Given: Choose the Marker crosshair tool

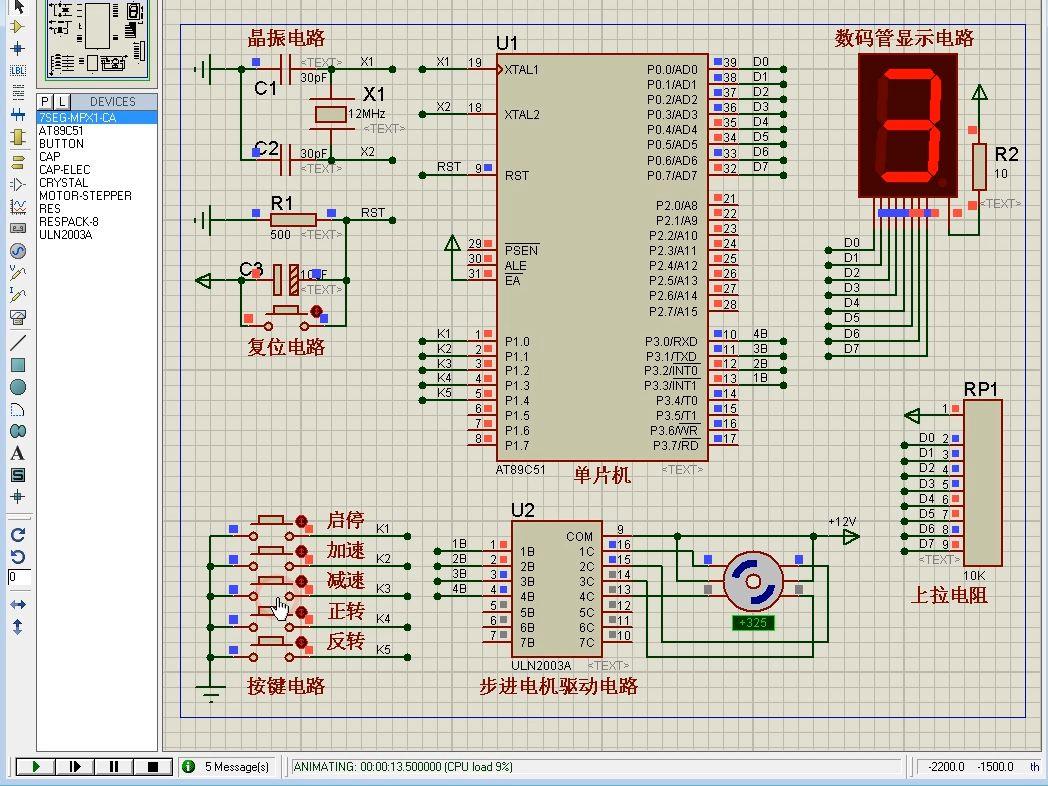Looking at the screenshot, I should point(18,497).
